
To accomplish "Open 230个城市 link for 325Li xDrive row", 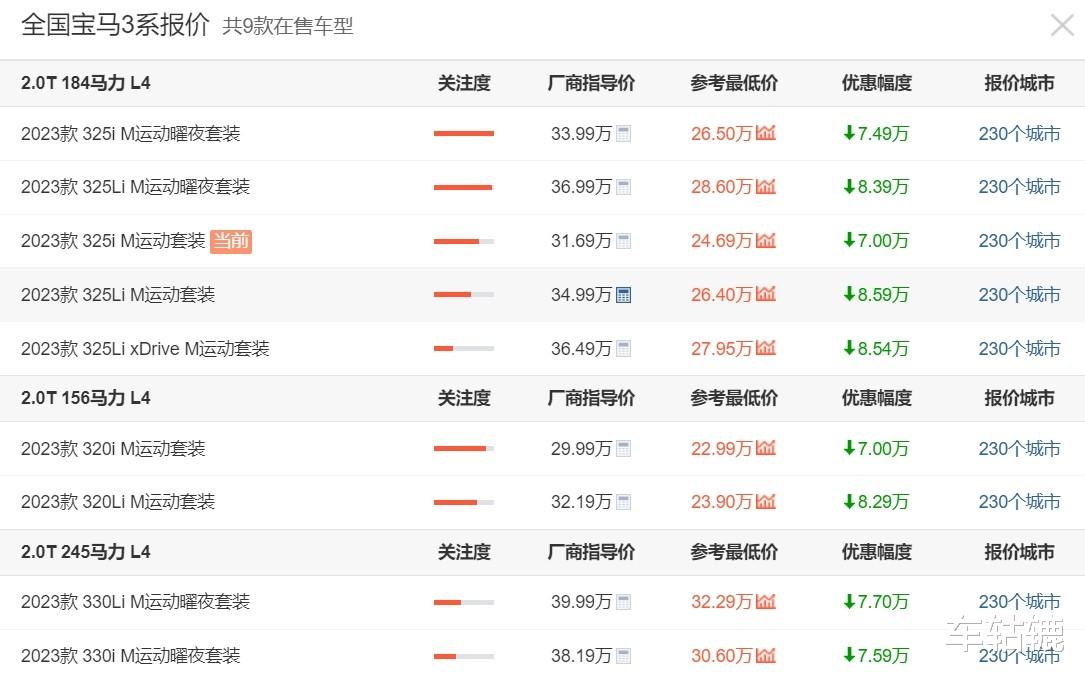I will point(1019,349).
